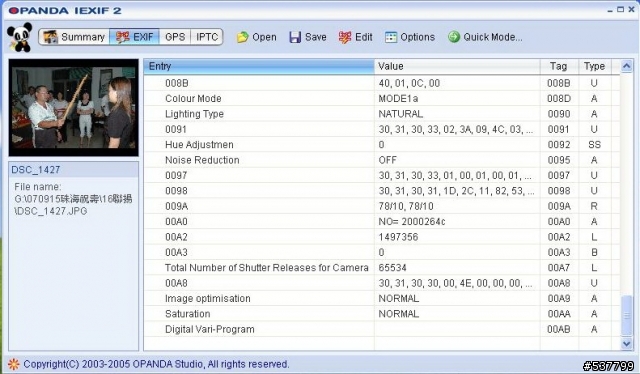The width and height of the screenshot is (640, 374).
Task: Click the scrollbar up arrow
Action: [627, 66]
